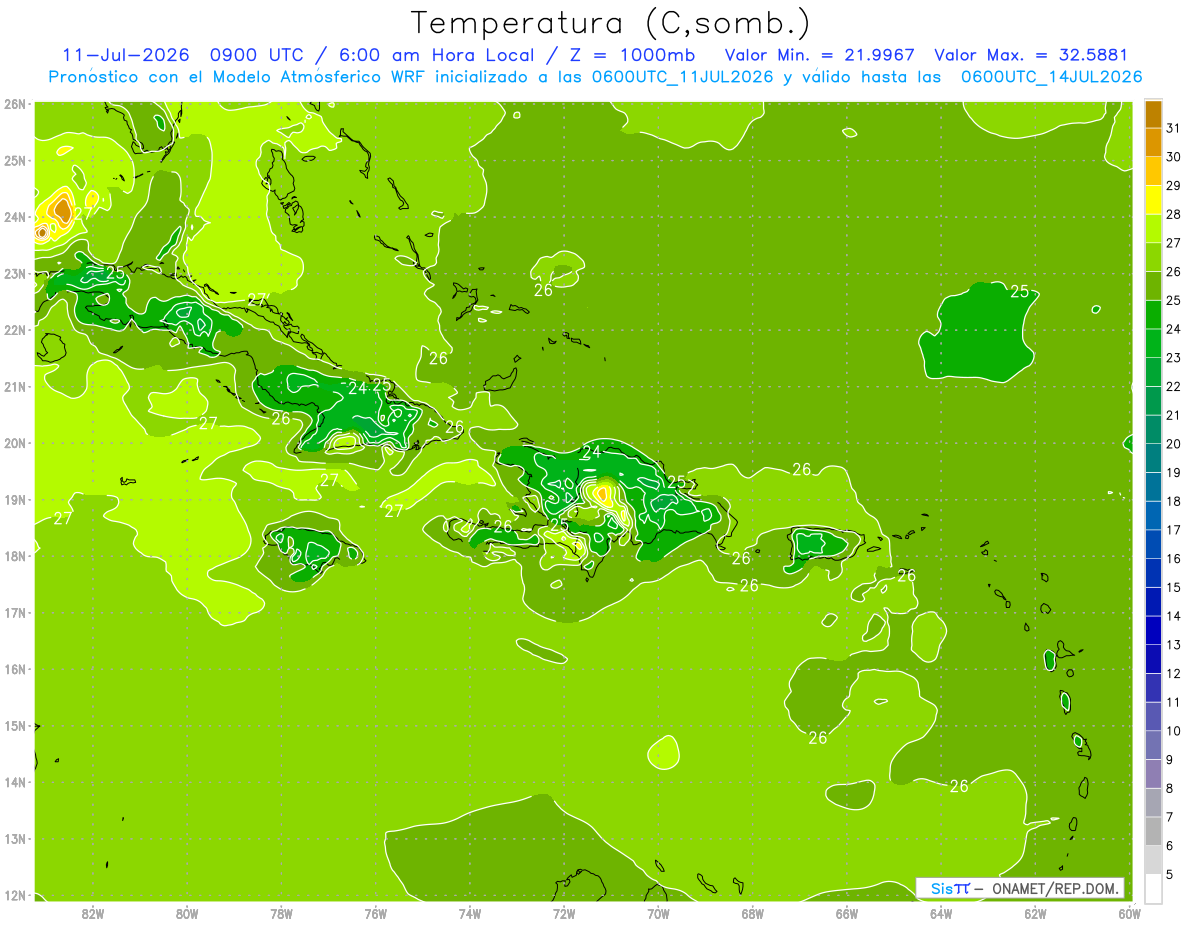Click the "18N" latitude label
The width and height of the screenshot is (1200, 927).
15,556
